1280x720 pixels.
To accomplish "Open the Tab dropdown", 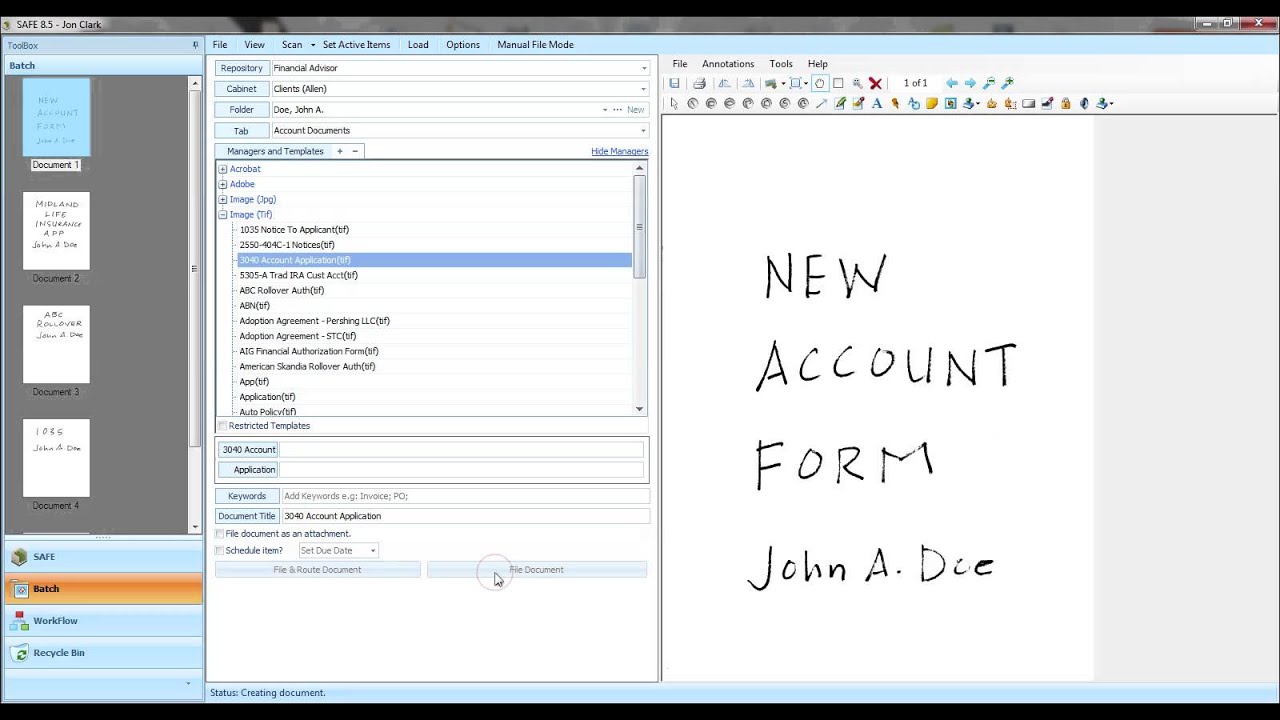I will pyautogui.click(x=643, y=131).
